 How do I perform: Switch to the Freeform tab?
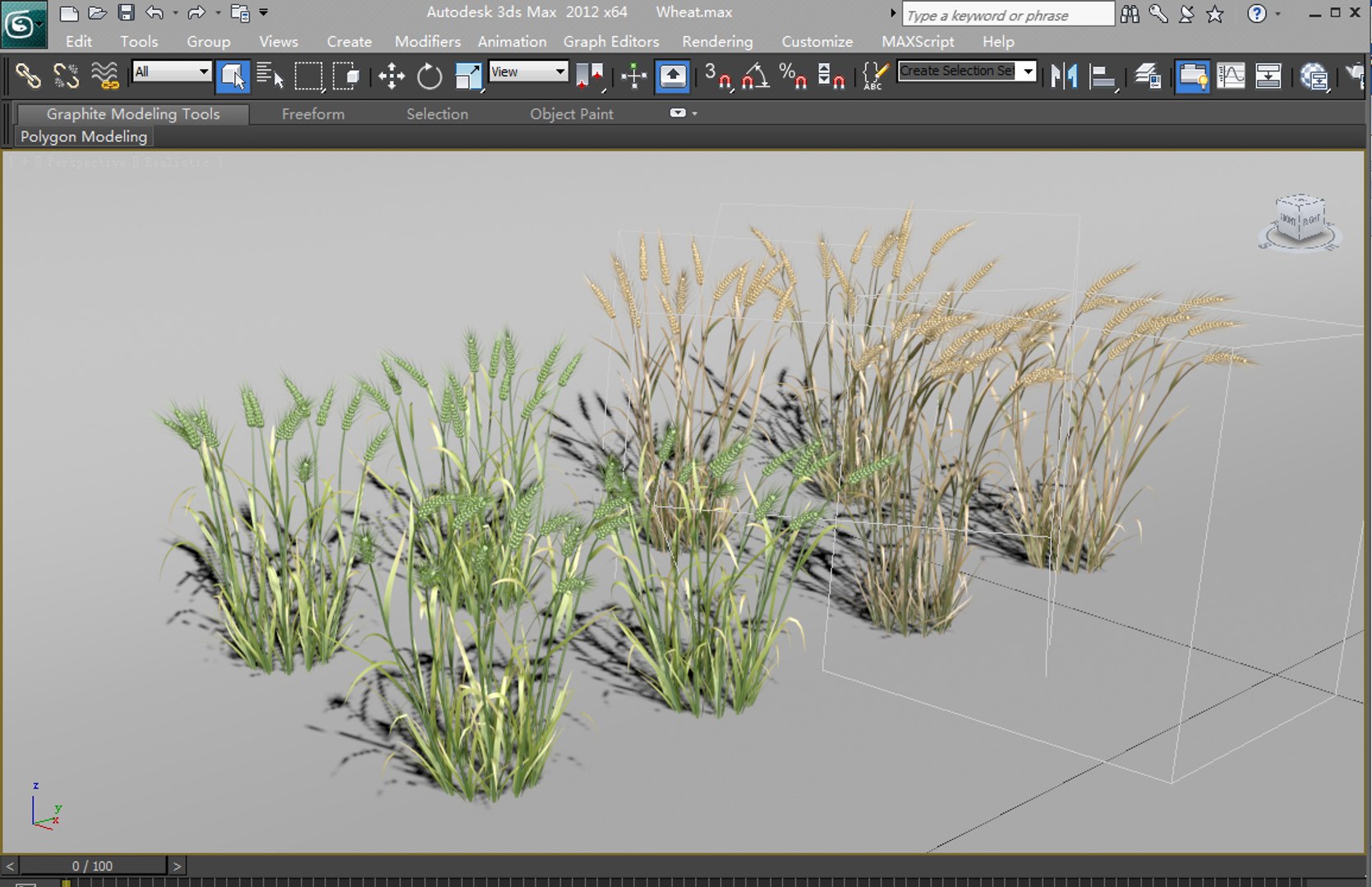(x=313, y=114)
